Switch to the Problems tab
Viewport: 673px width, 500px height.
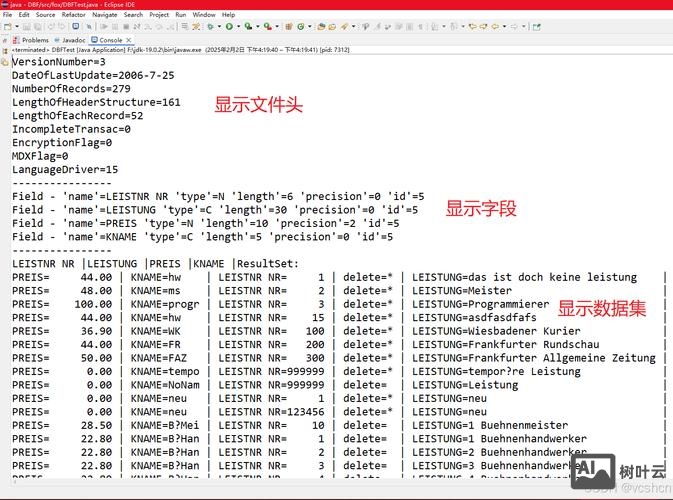(30, 40)
